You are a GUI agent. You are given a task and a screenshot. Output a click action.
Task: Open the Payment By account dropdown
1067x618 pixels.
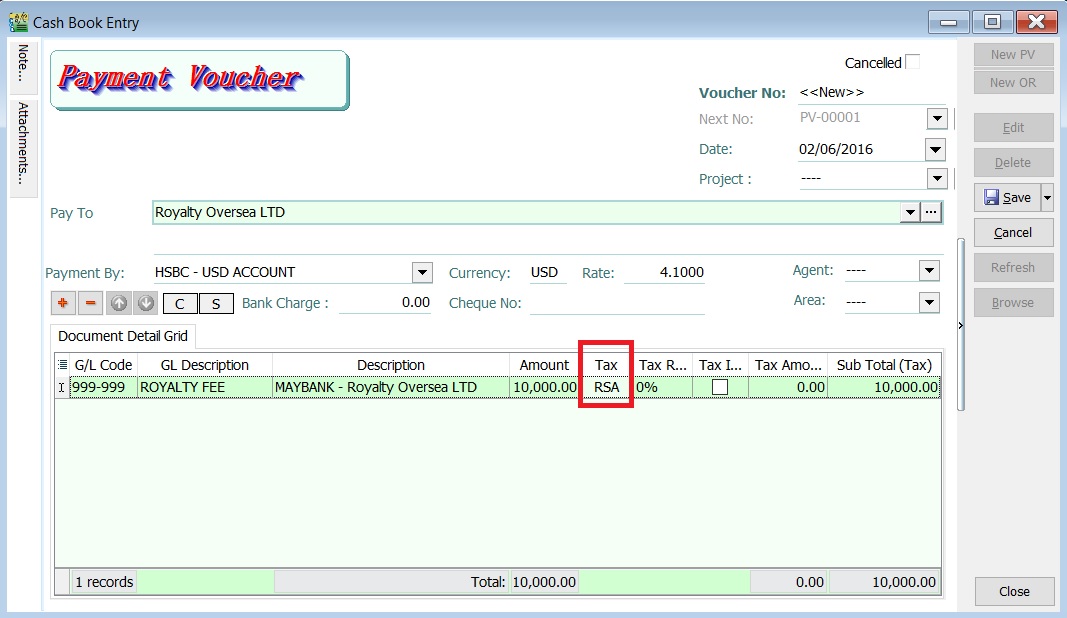tap(421, 271)
